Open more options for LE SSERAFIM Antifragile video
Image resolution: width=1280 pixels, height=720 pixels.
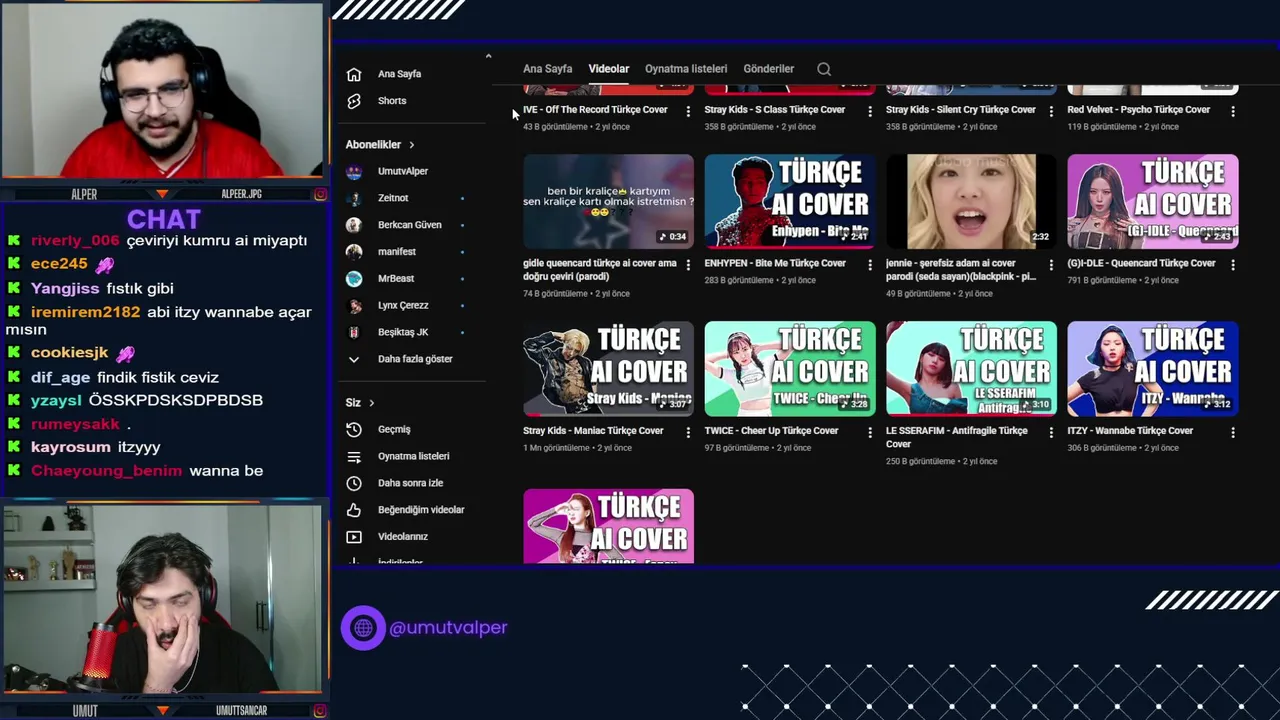(x=1051, y=432)
